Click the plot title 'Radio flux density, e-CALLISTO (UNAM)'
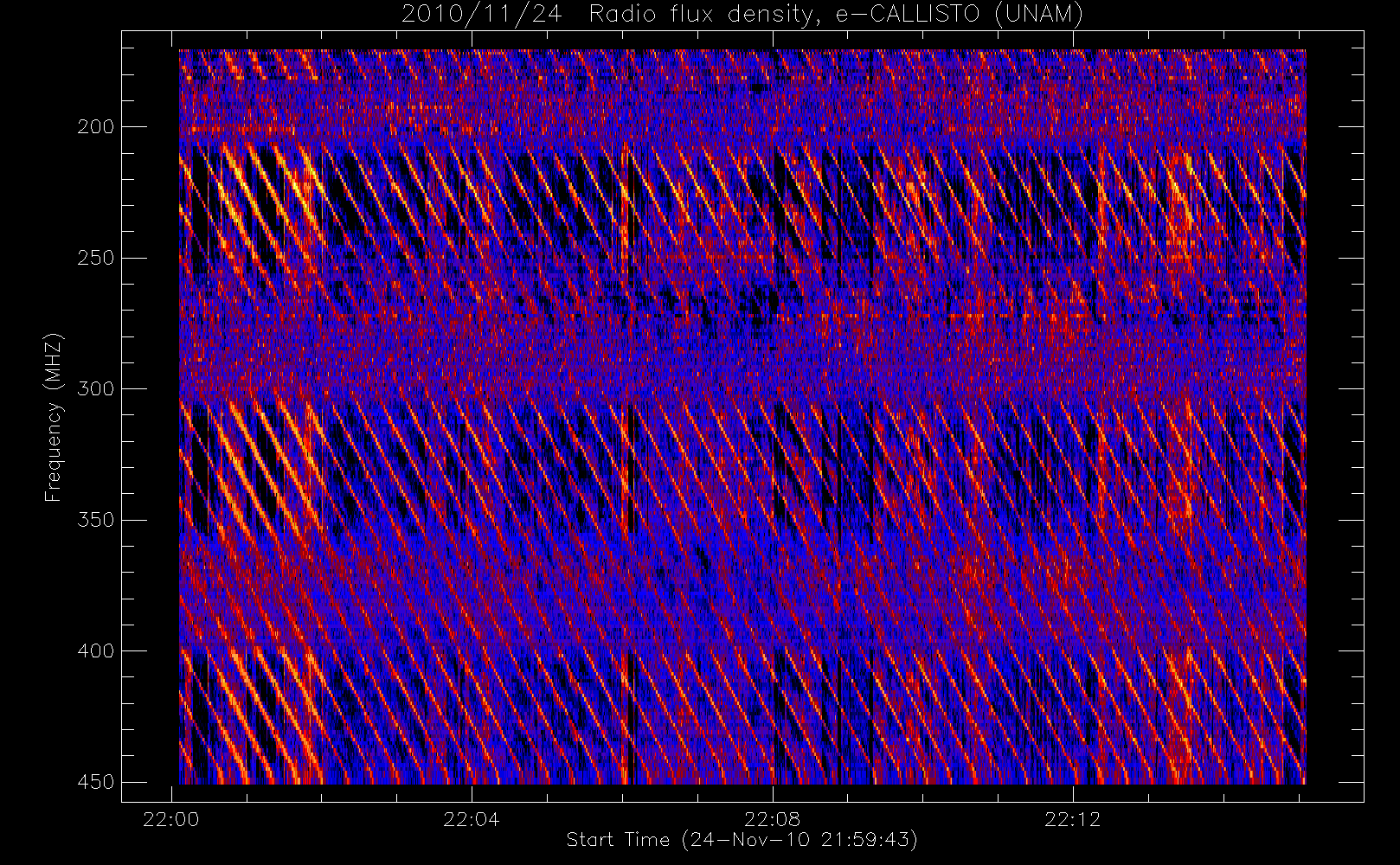The image size is (1400, 865). click(836, 15)
